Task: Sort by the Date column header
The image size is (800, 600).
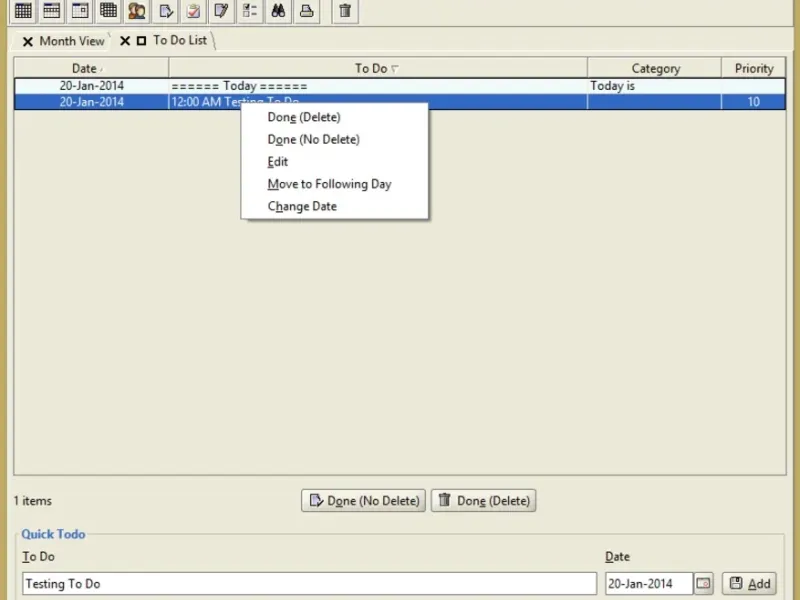Action: [x=91, y=68]
